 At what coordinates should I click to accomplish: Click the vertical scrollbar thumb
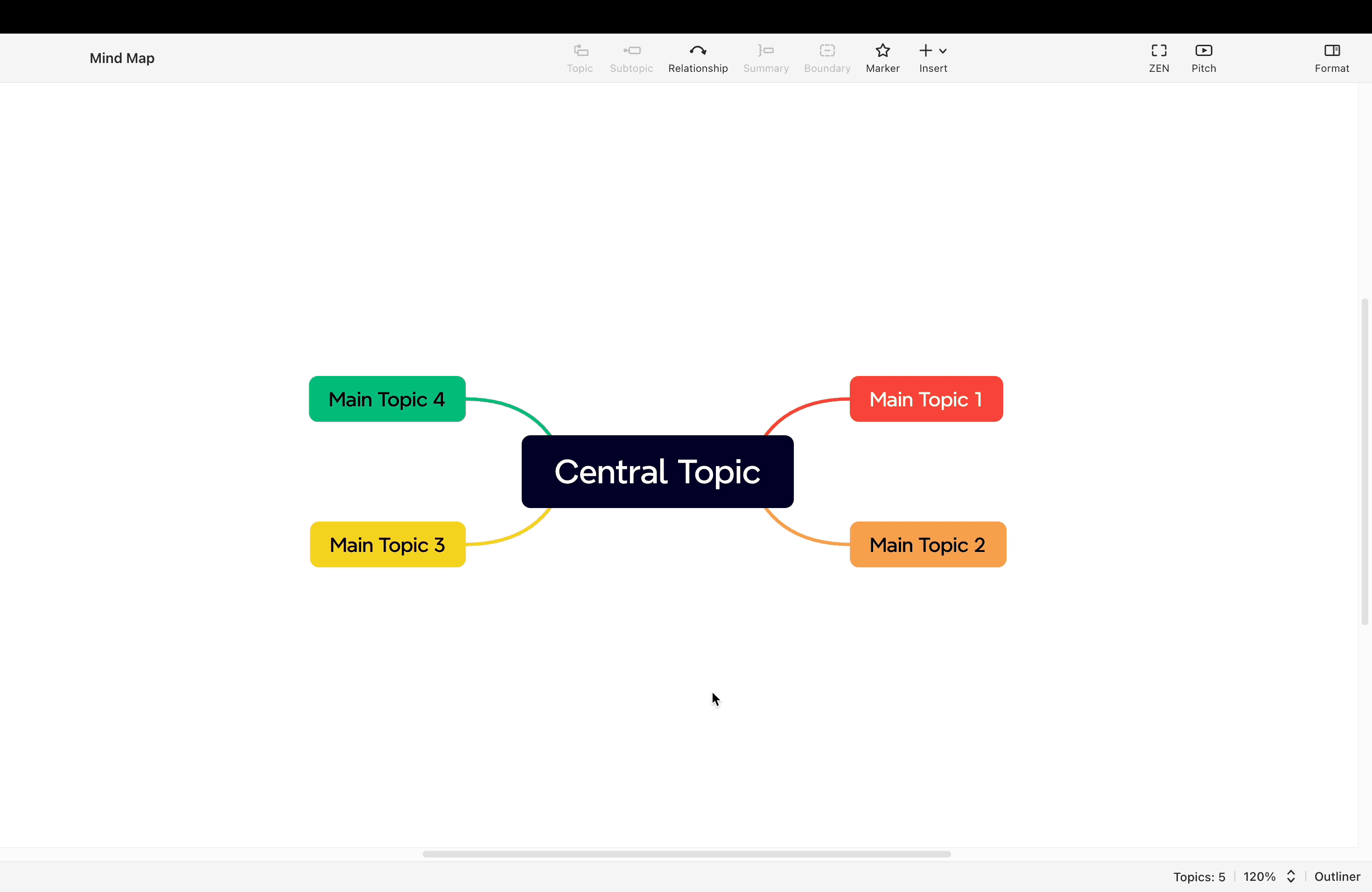(1364, 461)
